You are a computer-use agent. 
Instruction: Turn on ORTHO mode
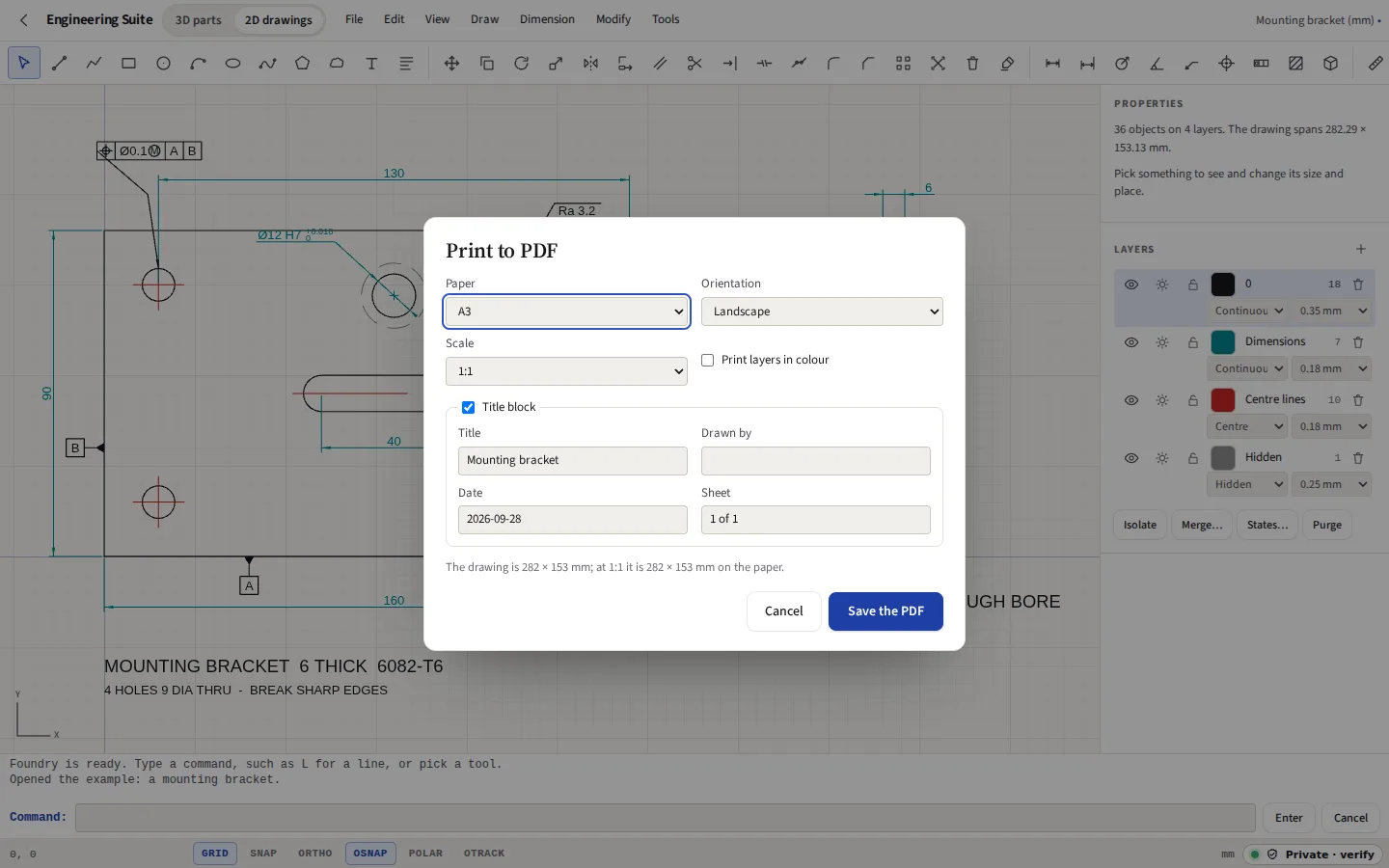314,854
